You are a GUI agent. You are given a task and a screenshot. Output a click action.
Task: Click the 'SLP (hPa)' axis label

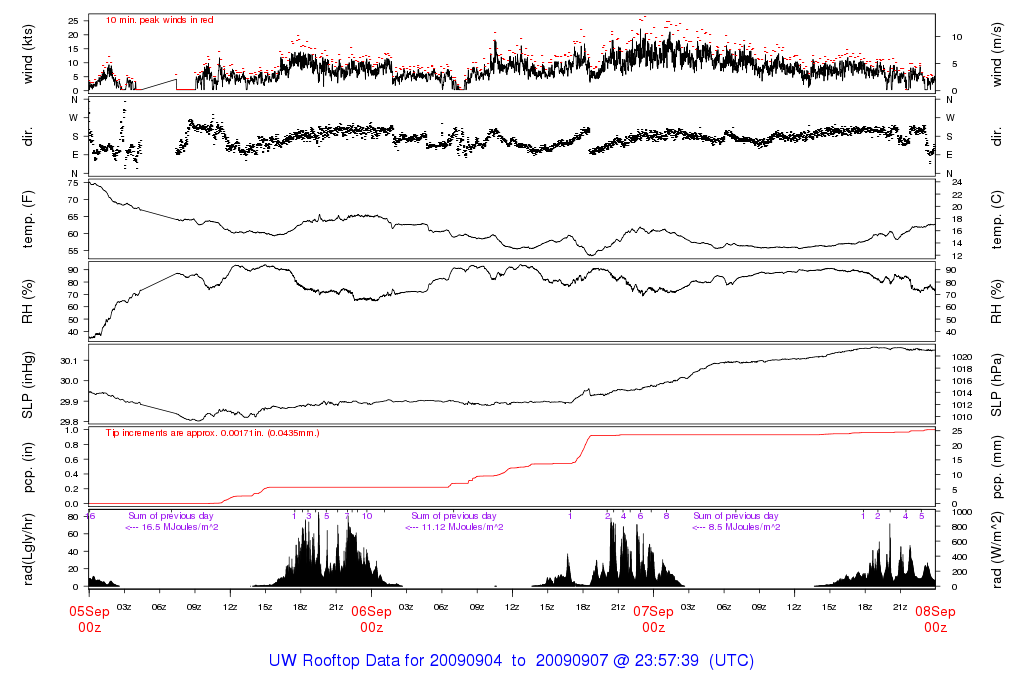(997, 385)
